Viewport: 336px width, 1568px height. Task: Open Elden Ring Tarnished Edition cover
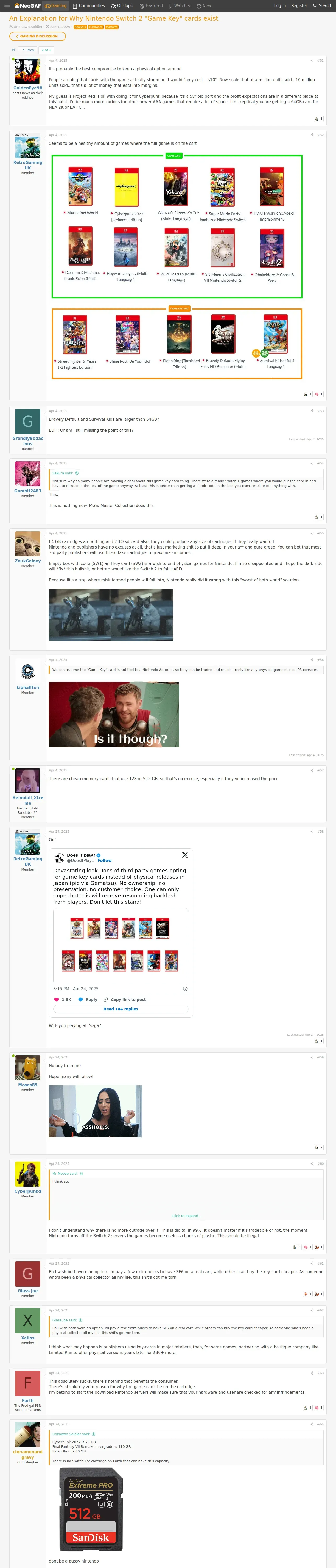click(179, 334)
